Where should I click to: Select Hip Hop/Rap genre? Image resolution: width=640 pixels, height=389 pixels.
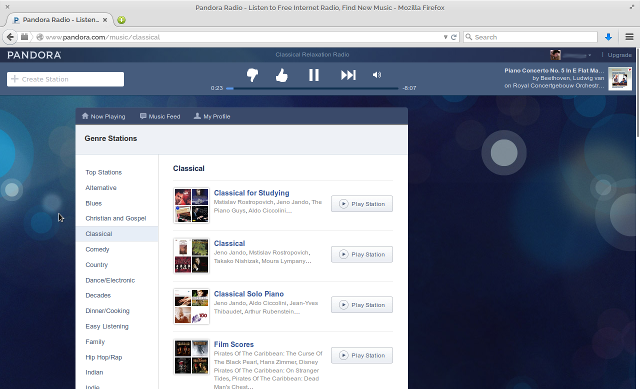pos(104,358)
